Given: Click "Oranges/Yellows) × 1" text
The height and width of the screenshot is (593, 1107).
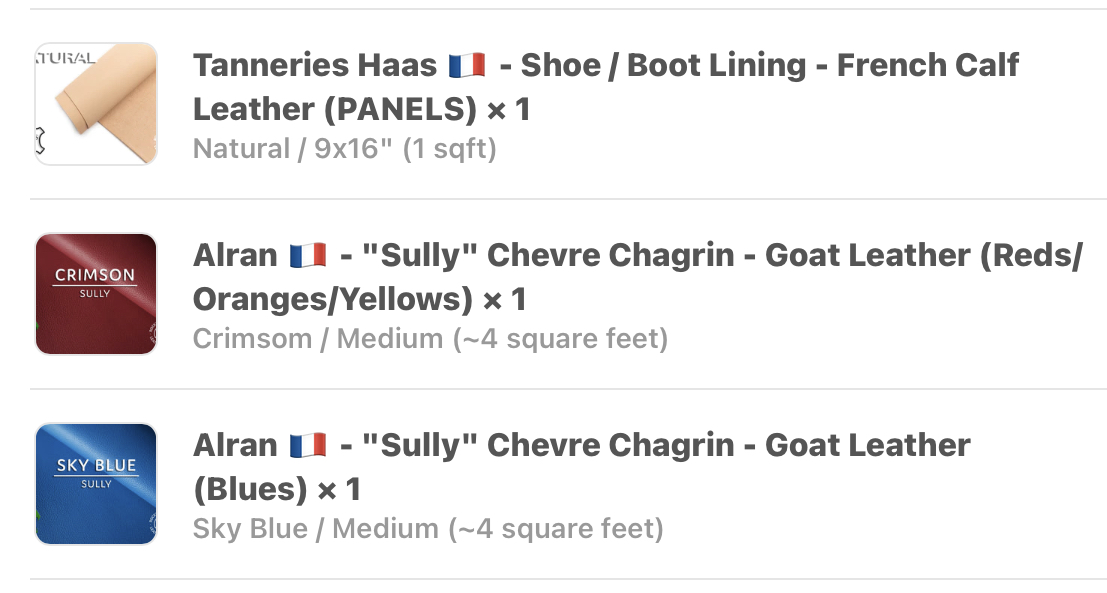Looking at the screenshot, I should 359,299.
